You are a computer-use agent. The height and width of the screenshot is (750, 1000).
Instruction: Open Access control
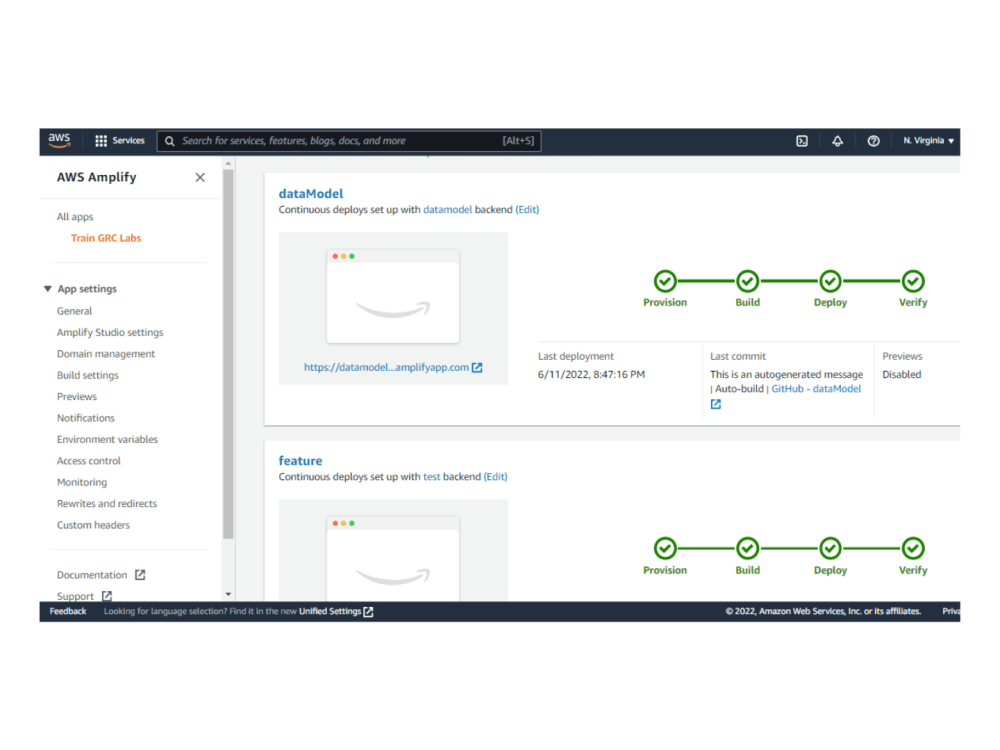click(x=89, y=460)
